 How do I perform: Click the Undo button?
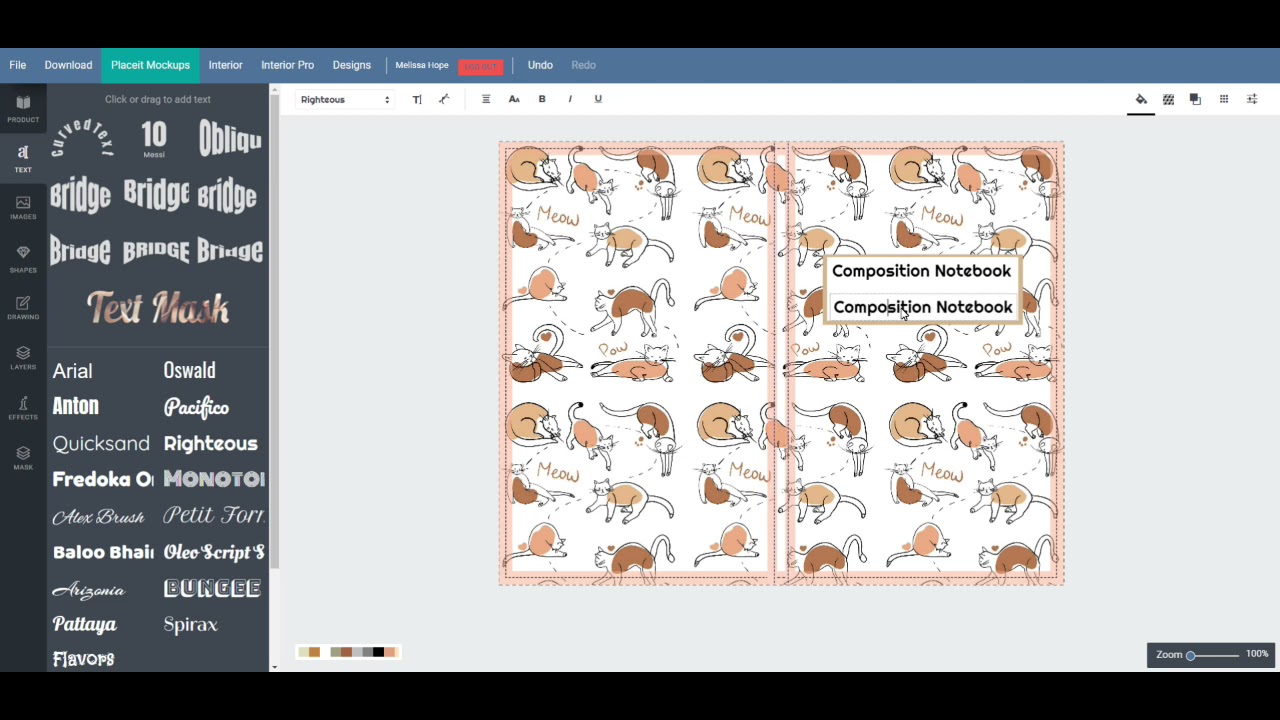pyautogui.click(x=540, y=65)
